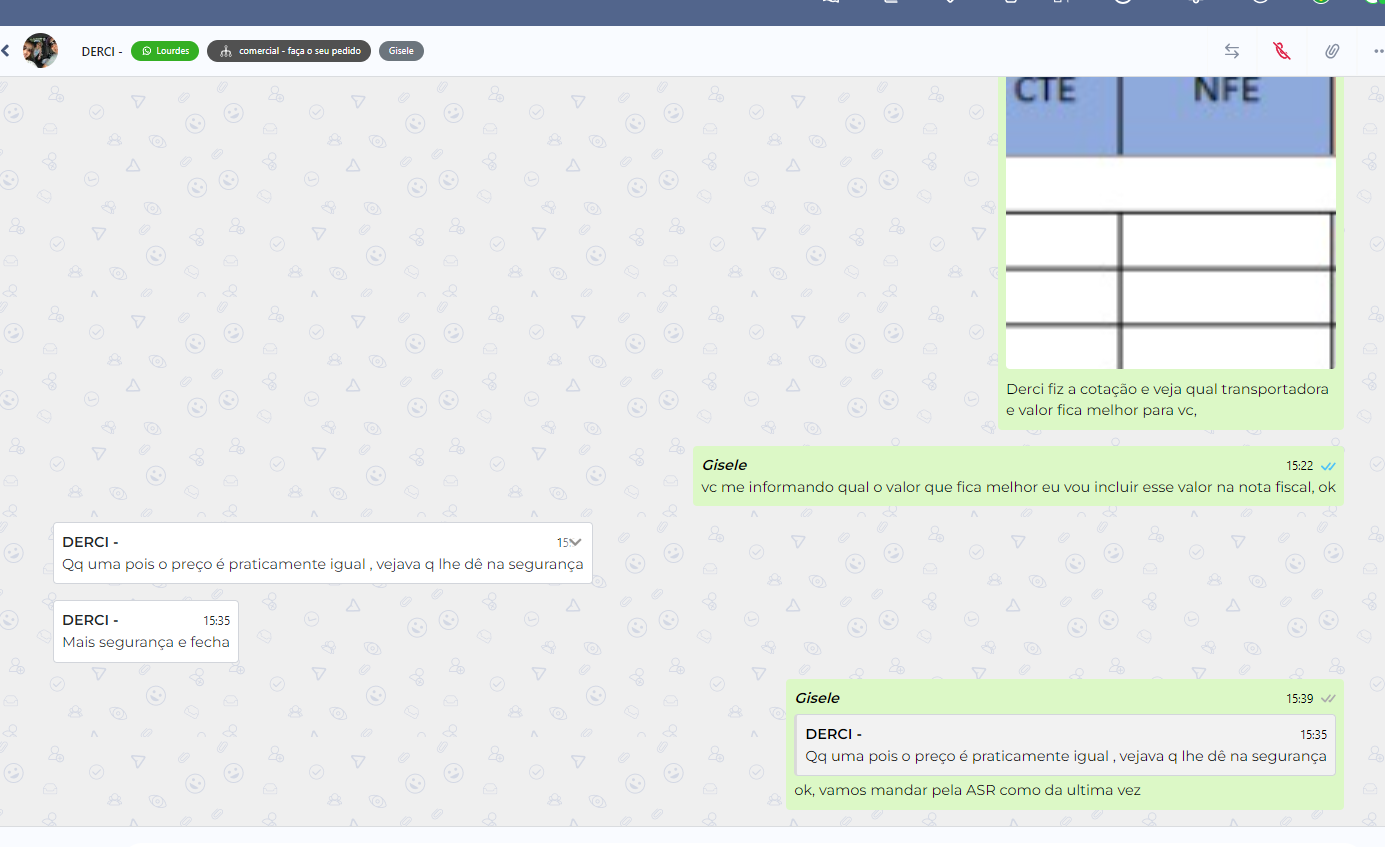Image resolution: width=1385 pixels, height=847 pixels.
Task: Go back using the header back arrow
Action: [6, 51]
